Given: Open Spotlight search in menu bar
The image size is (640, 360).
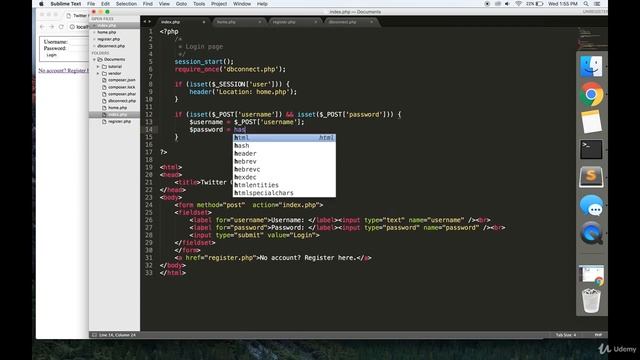Looking at the screenshot, I should coord(586,4).
